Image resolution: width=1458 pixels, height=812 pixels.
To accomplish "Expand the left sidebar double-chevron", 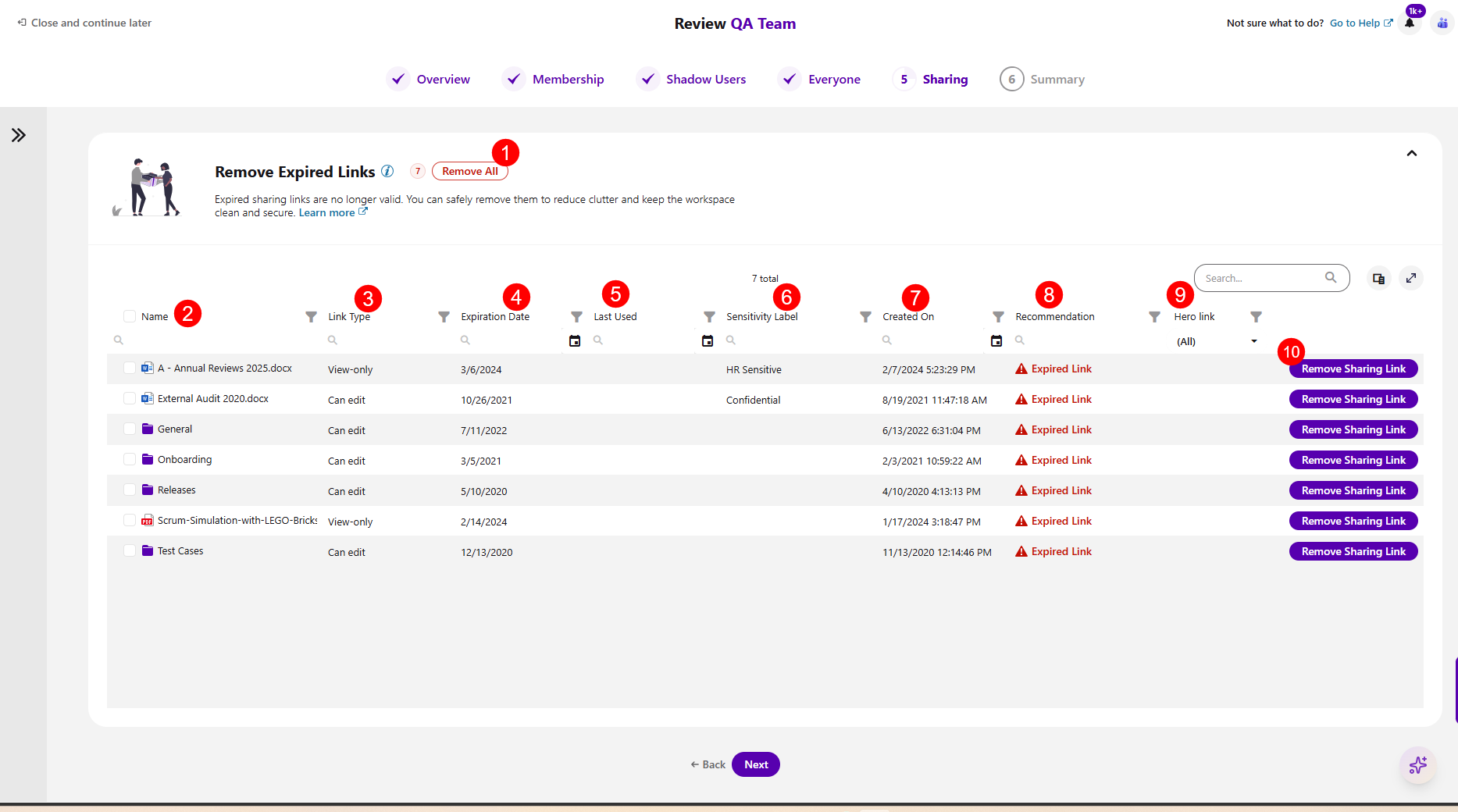I will click(19, 135).
